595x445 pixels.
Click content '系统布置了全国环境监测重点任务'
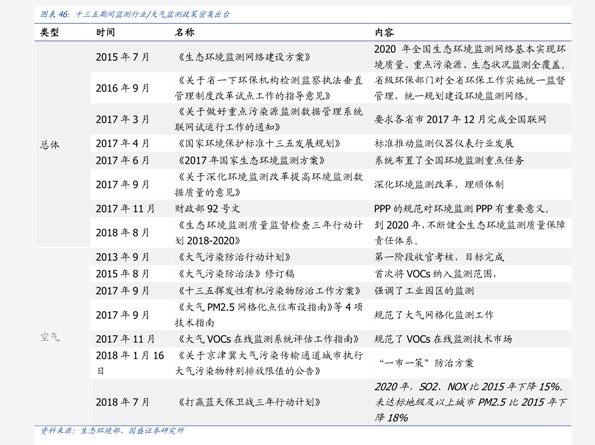click(449, 160)
